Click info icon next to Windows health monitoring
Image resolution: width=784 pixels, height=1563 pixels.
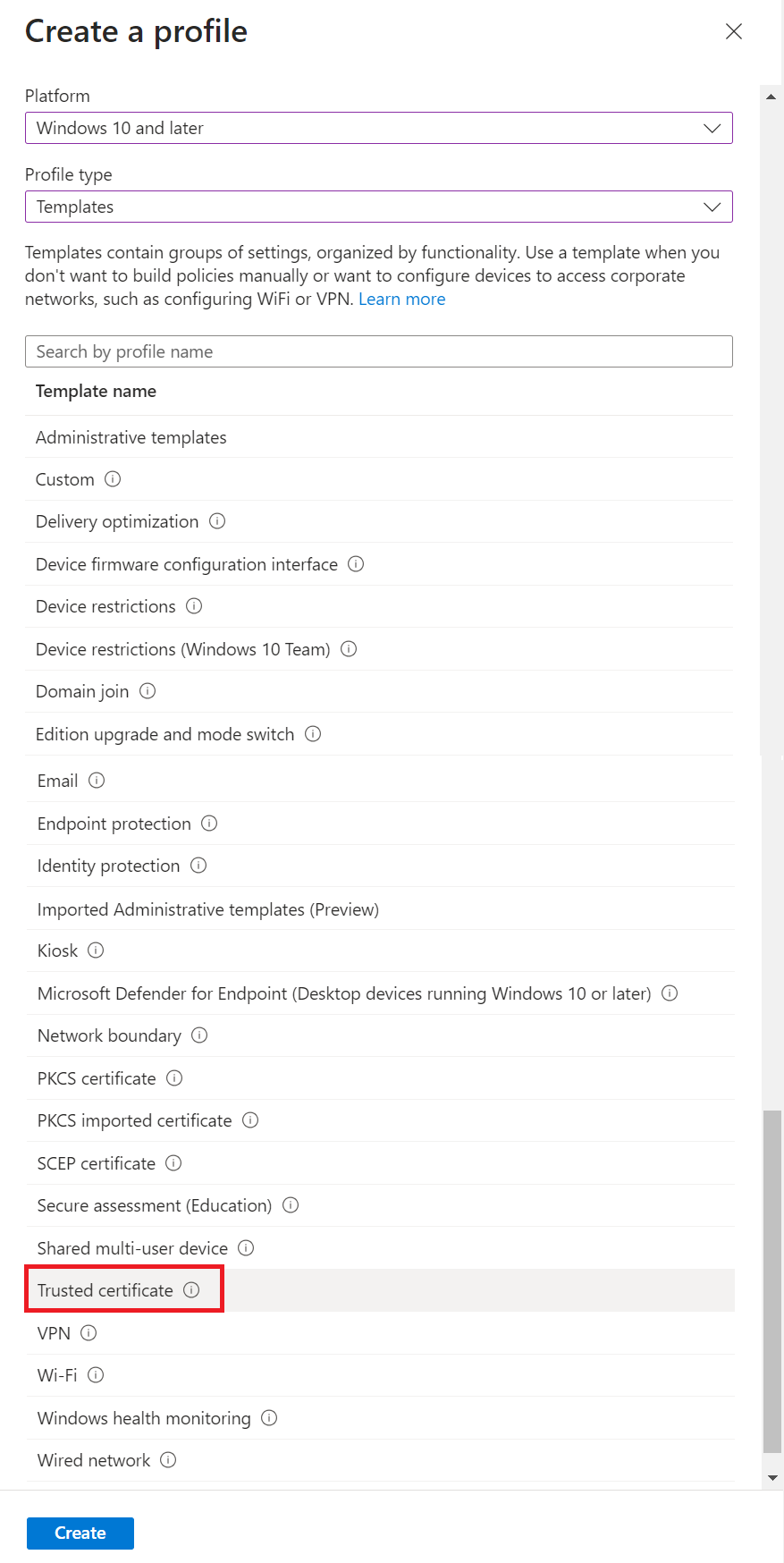click(x=269, y=1418)
